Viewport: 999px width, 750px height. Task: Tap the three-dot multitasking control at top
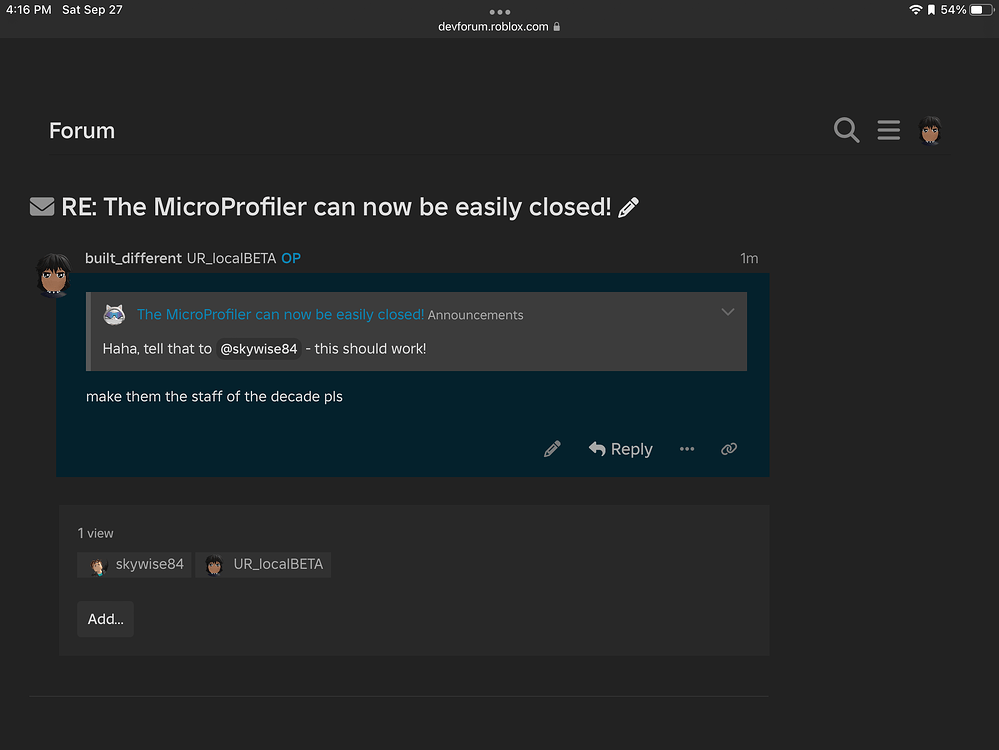tap(500, 12)
